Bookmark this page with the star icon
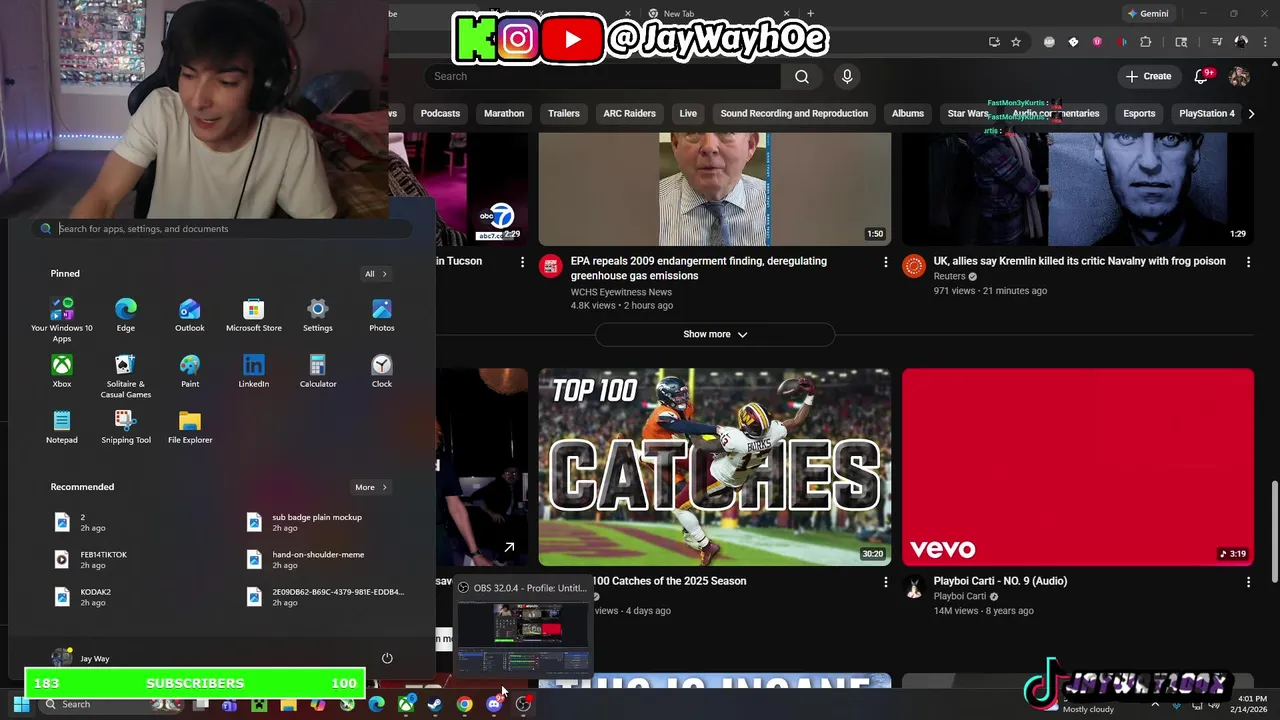The image size is (1280, 720). click(x=1016, y=42)
